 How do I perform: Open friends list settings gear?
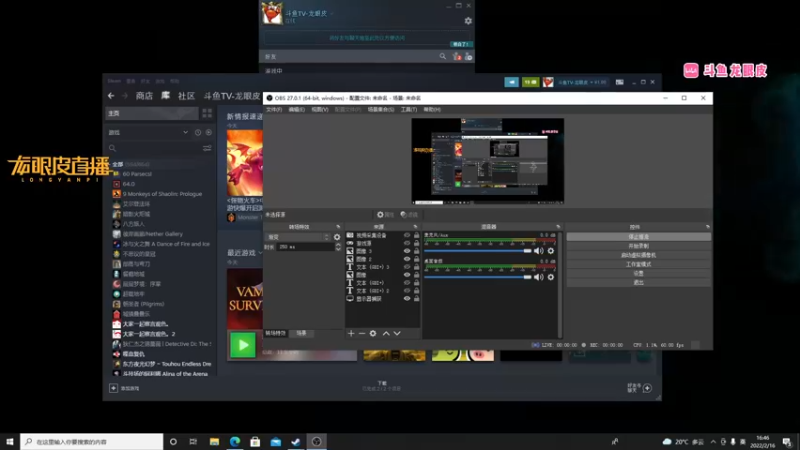pyautogui.click(x=468, y=21)
